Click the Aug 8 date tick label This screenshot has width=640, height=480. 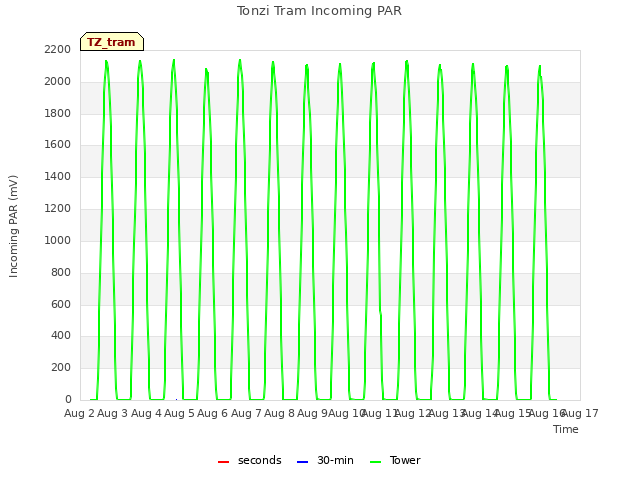click(279, 413)
